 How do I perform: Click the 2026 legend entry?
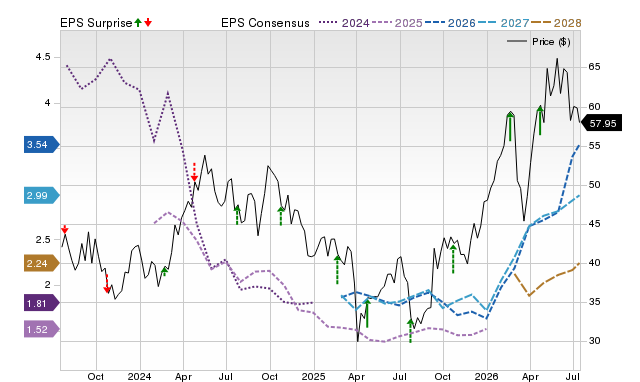(450, 23)
